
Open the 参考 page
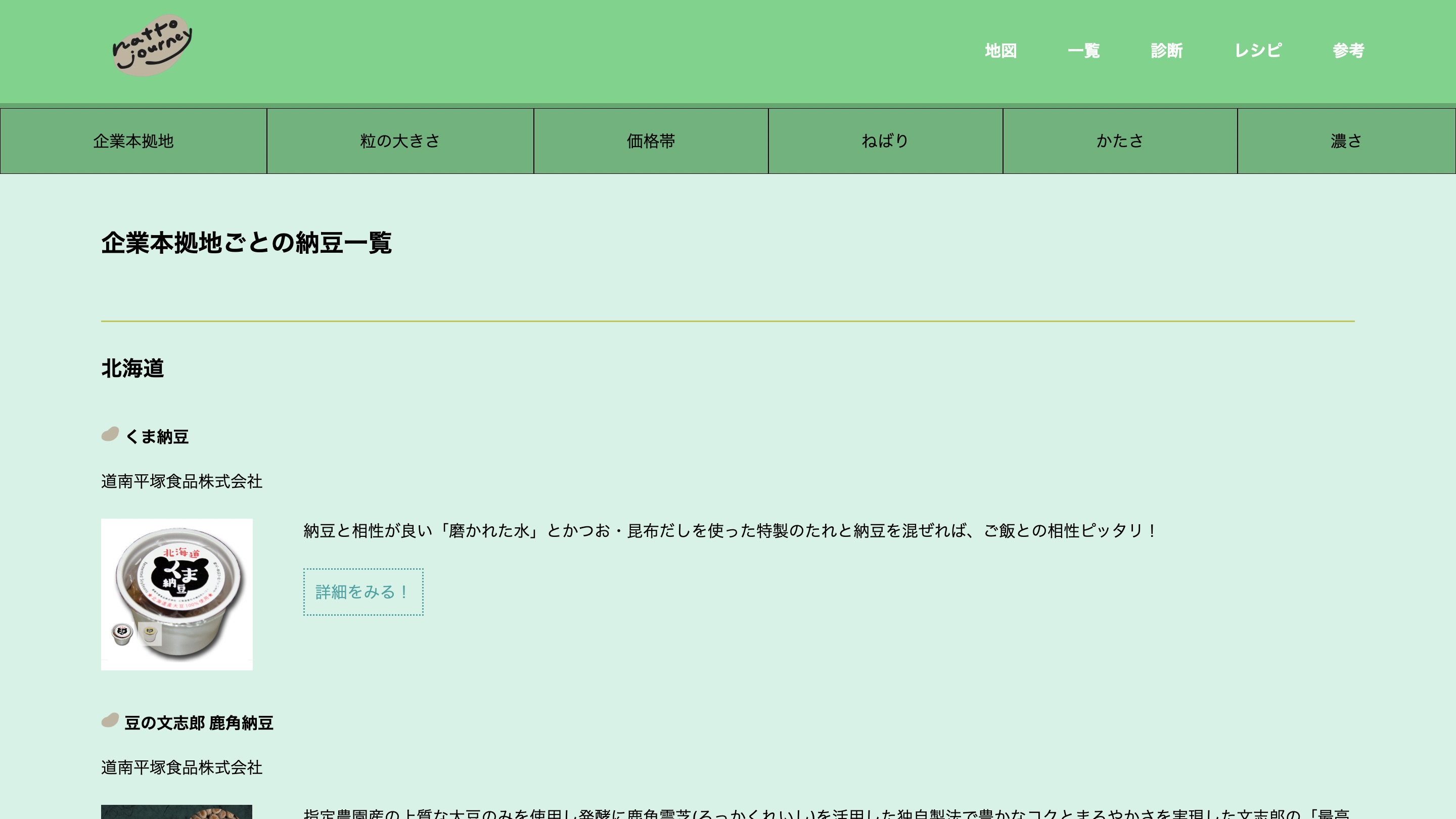tap(1348, 51)
